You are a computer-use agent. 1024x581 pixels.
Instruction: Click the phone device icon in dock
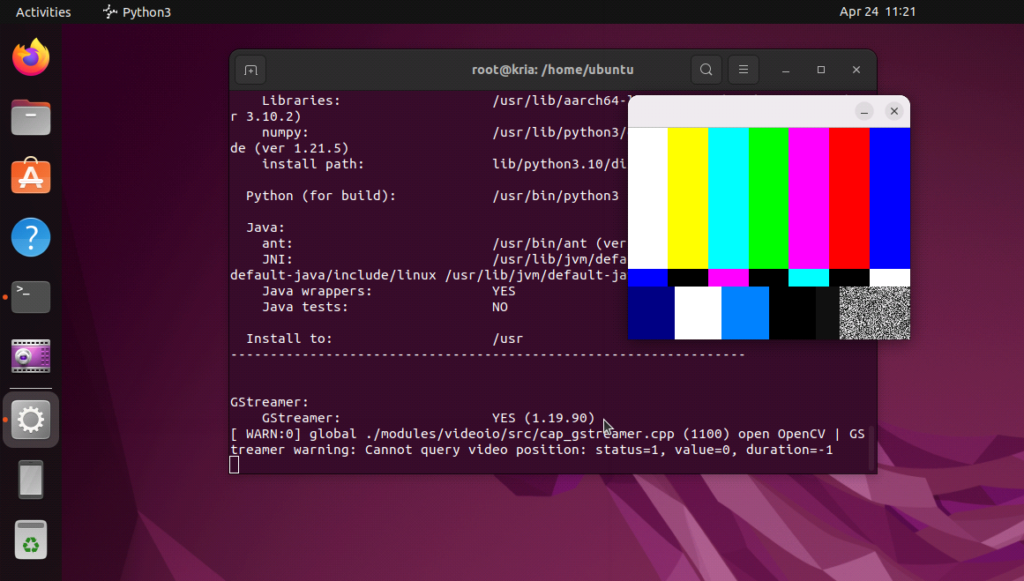coord(31,480)
